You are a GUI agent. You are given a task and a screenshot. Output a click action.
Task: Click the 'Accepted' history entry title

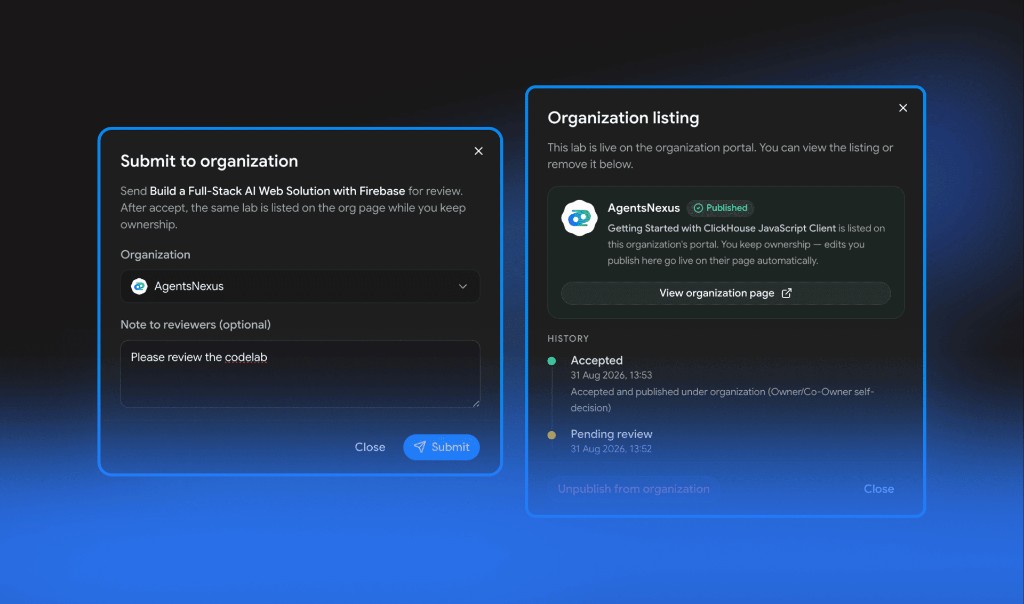pyautogui.click(x=596, y=360)
